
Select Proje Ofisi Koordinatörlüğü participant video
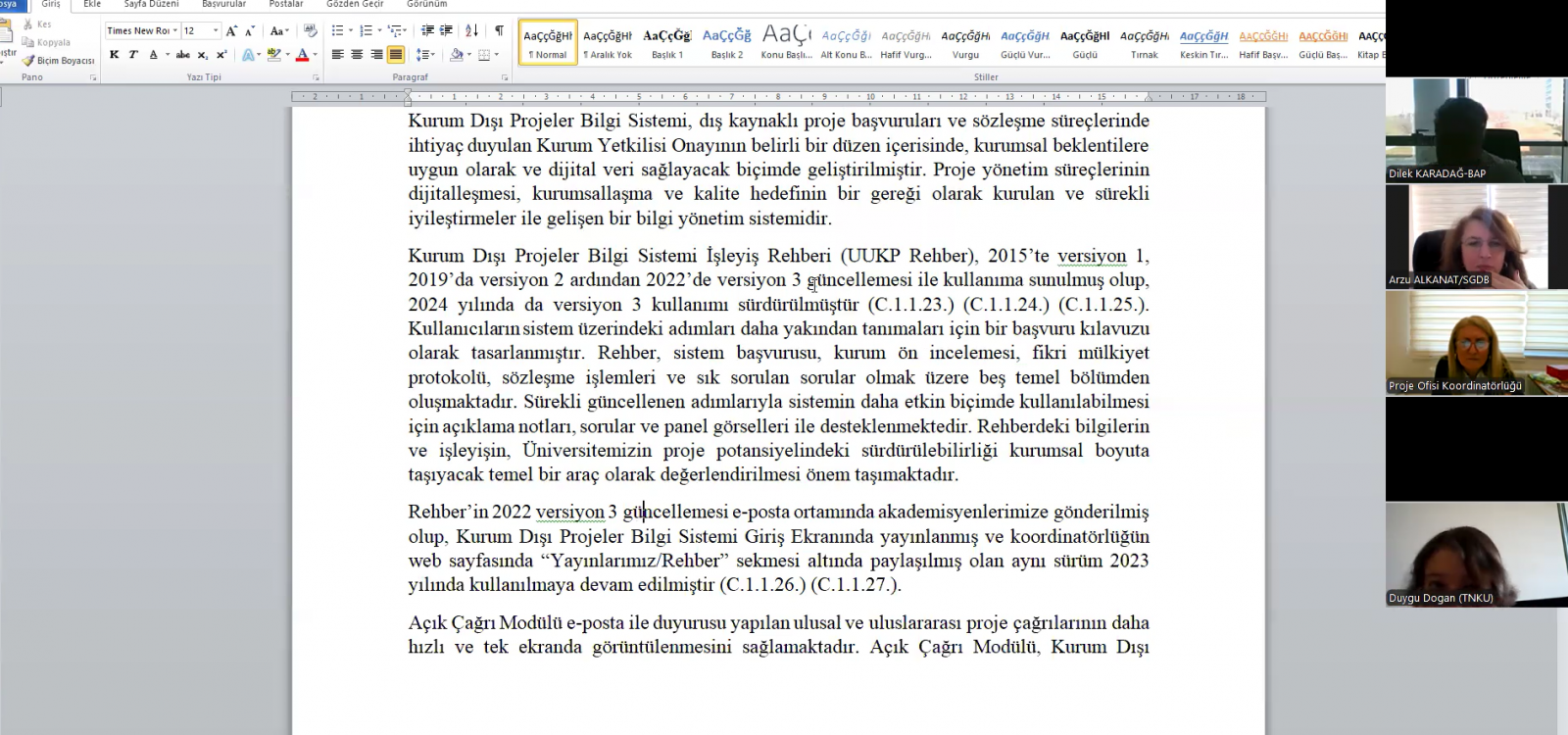point(1477,343)
